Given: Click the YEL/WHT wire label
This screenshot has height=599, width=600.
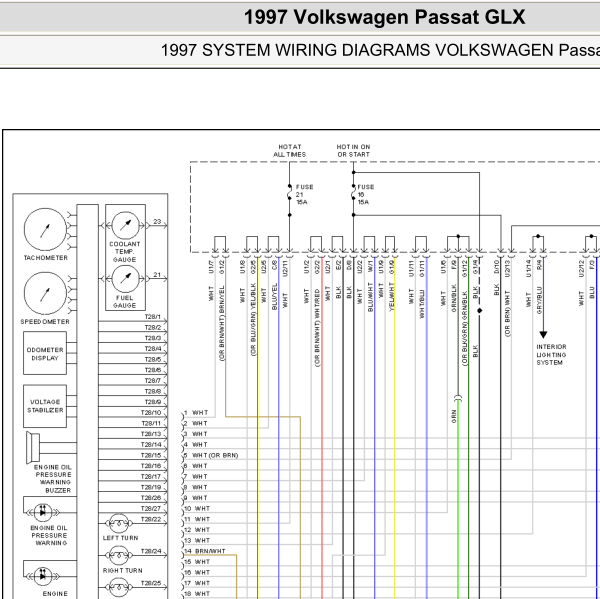Looking at the screenshot, I should tap(391, 297).
